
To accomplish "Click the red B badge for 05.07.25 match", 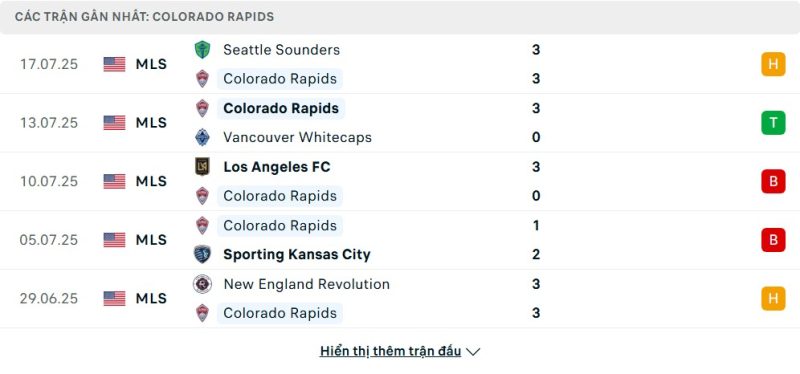I will point(773,240).
